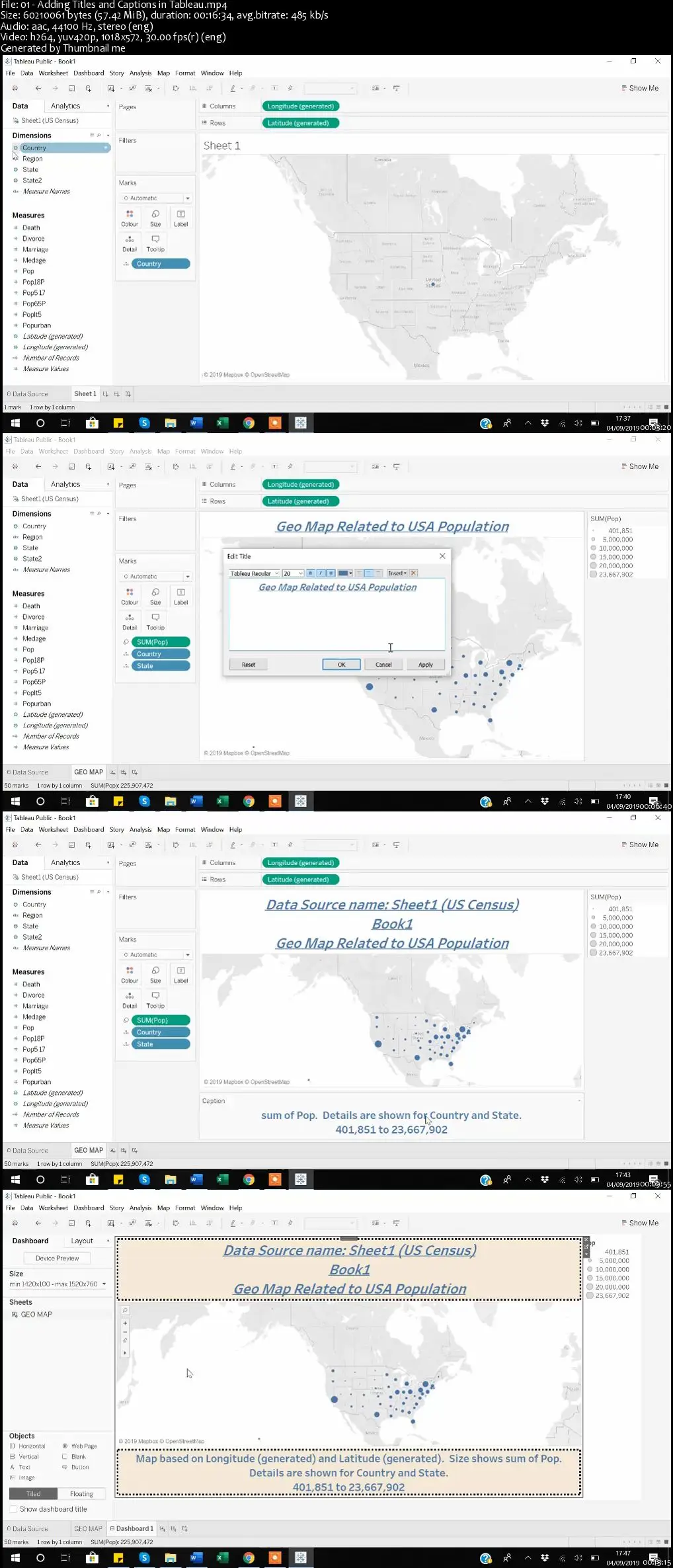Toggle italic in Edit Title dialog

point(321,573)
